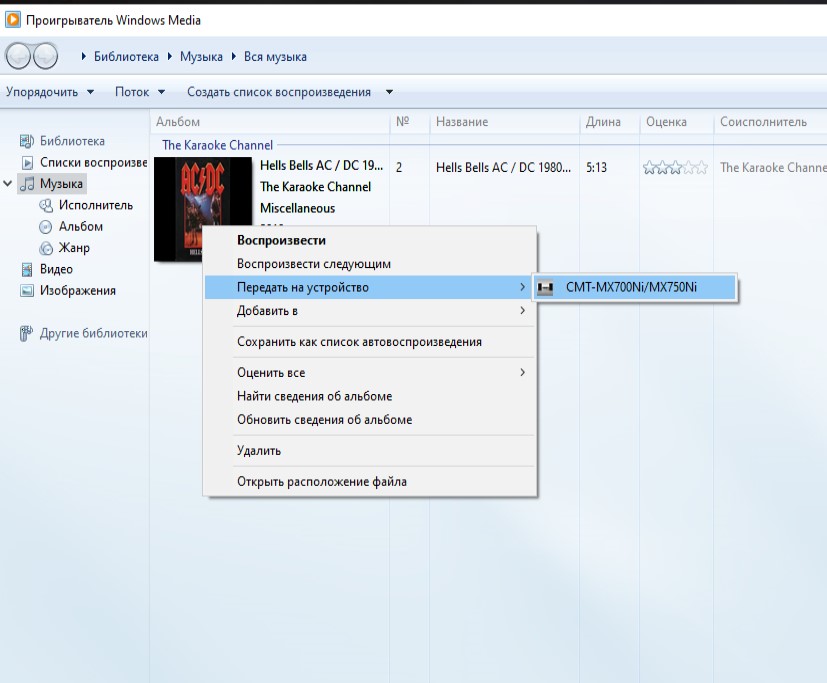Select CMT-MX700Ni/MX750Ni device in submenu
Image resolution: width=827 pixels, height=683 pixels.
click(x=631, y=288)
